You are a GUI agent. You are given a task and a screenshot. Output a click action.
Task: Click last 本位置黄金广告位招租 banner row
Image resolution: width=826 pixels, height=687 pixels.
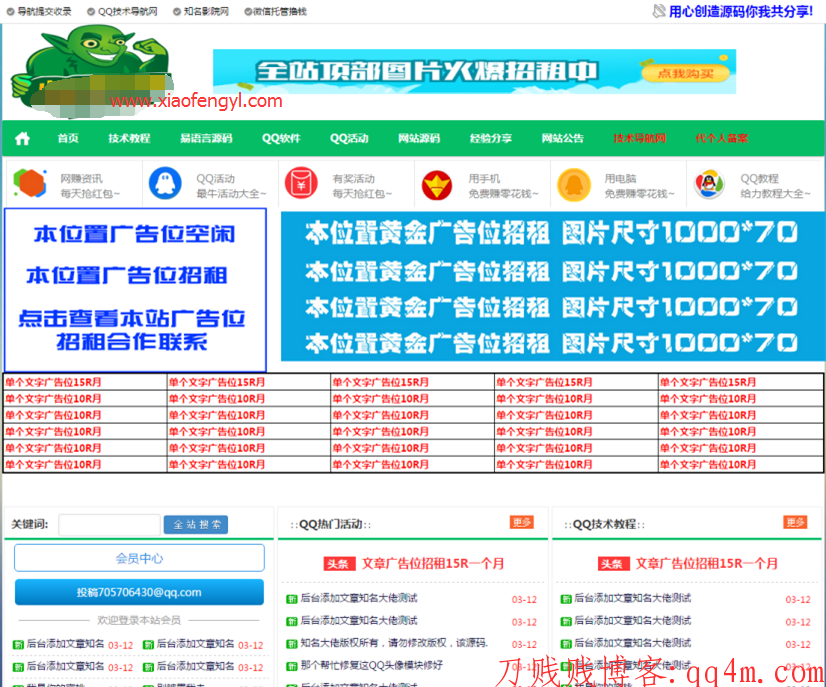[x=552, y=344]
